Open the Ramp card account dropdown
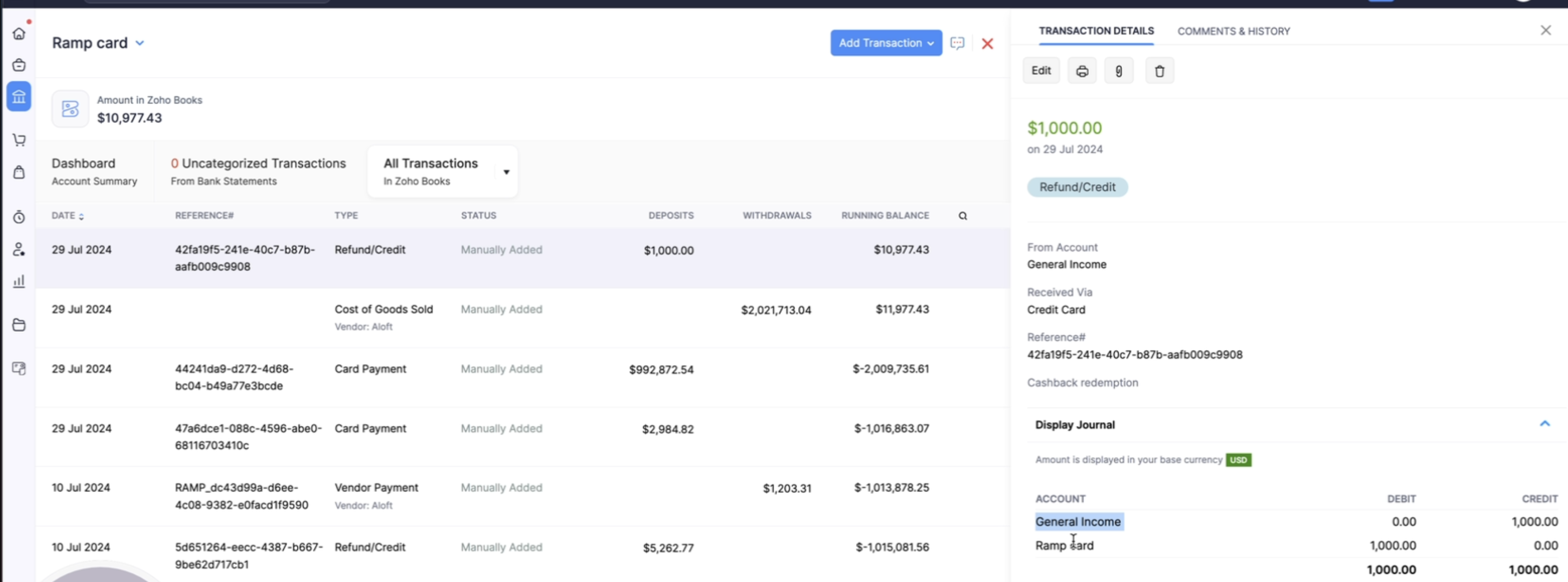The image size is (1568, 582). pyautogui.click(x=139, y=43)
